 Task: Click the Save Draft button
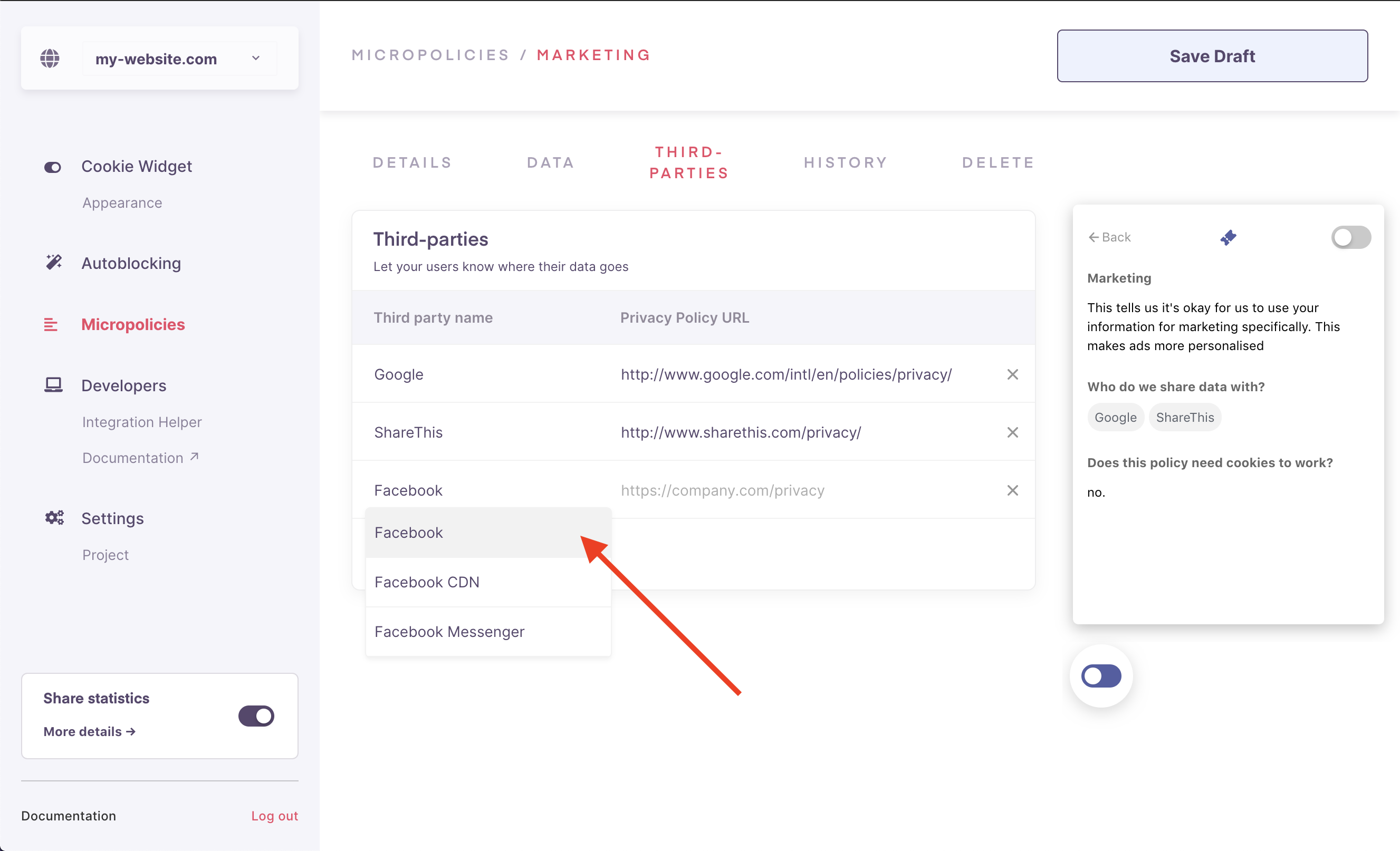pos(1211,56)
